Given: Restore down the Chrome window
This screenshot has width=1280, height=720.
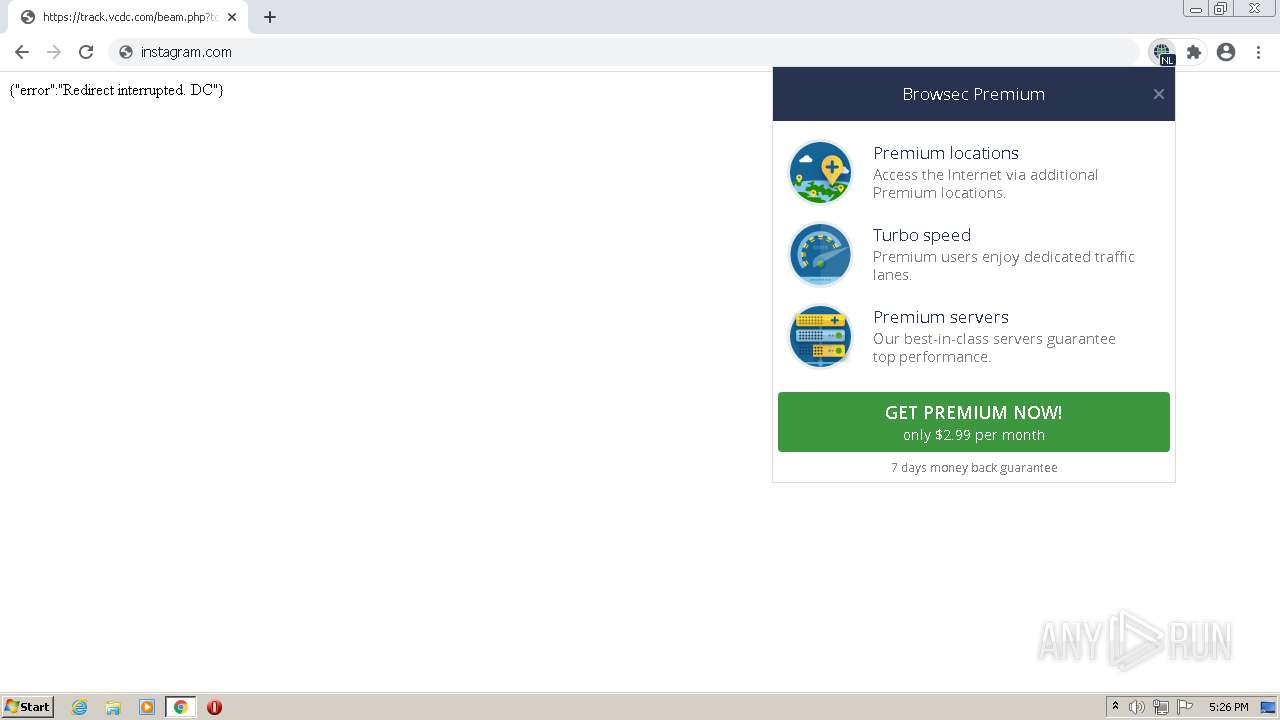Looking at the screenshot, I should pos(1221,9).
